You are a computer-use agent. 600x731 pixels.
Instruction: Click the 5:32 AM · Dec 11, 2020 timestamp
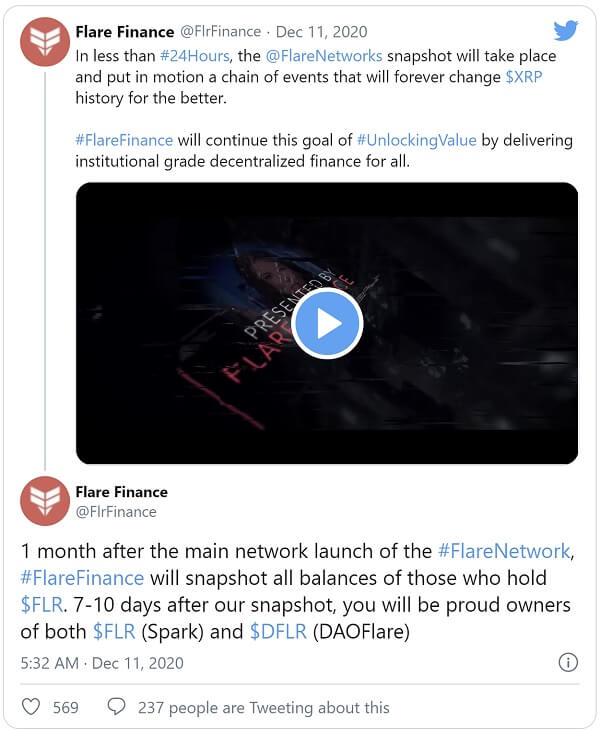point(102,662)
